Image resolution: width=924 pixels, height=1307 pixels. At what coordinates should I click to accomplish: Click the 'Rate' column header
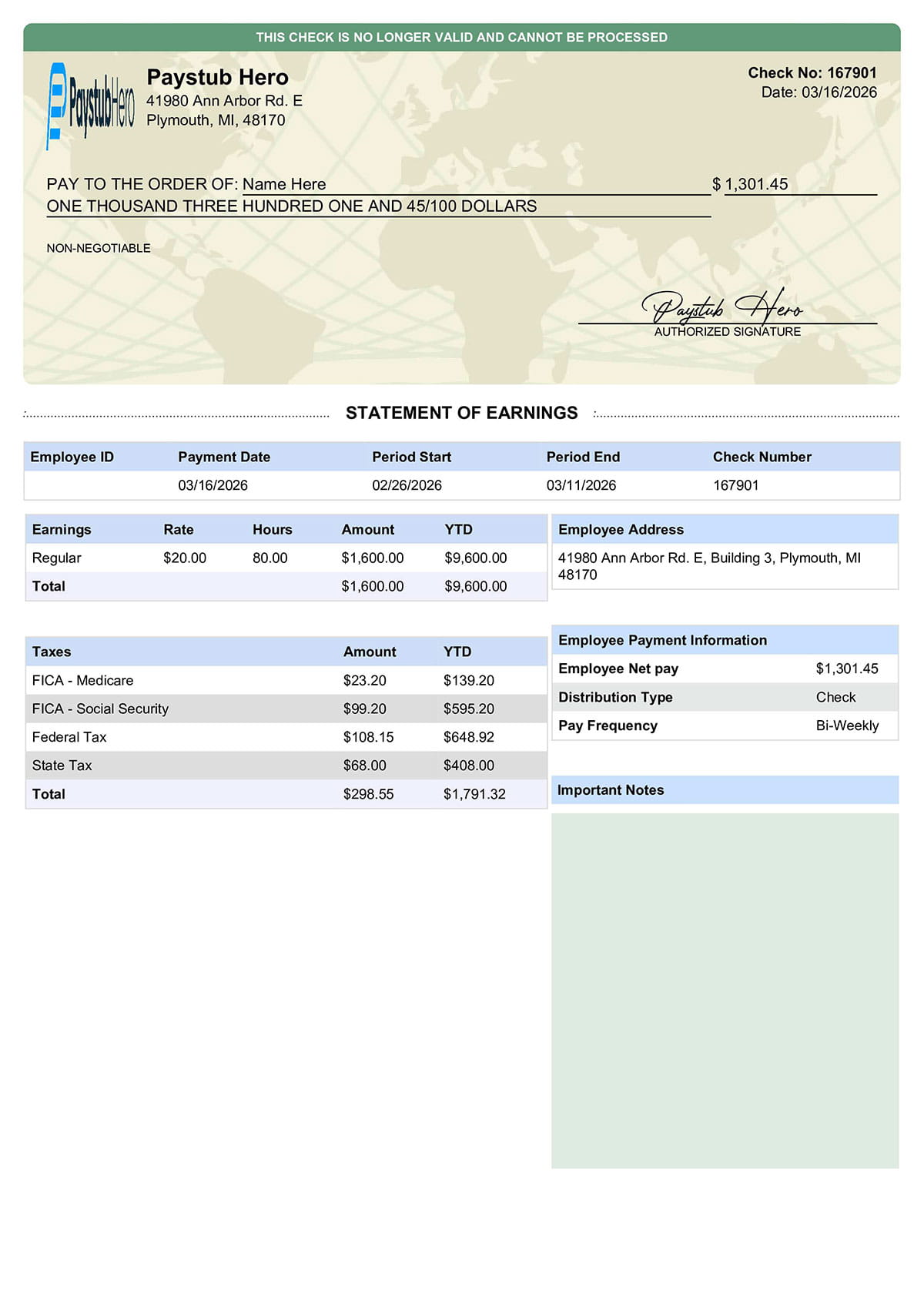click(179, 529)
